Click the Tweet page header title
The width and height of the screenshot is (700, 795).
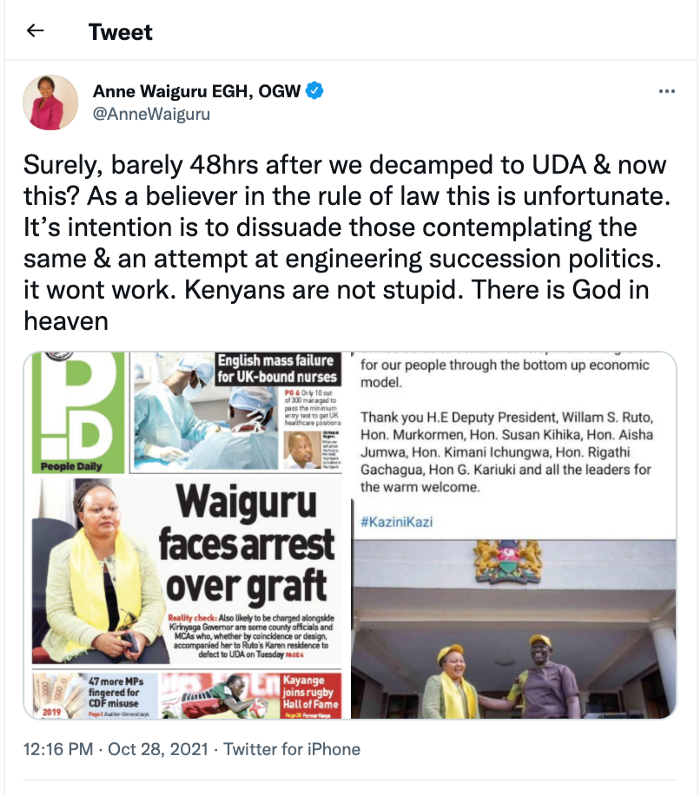click(x=120, y=32)
